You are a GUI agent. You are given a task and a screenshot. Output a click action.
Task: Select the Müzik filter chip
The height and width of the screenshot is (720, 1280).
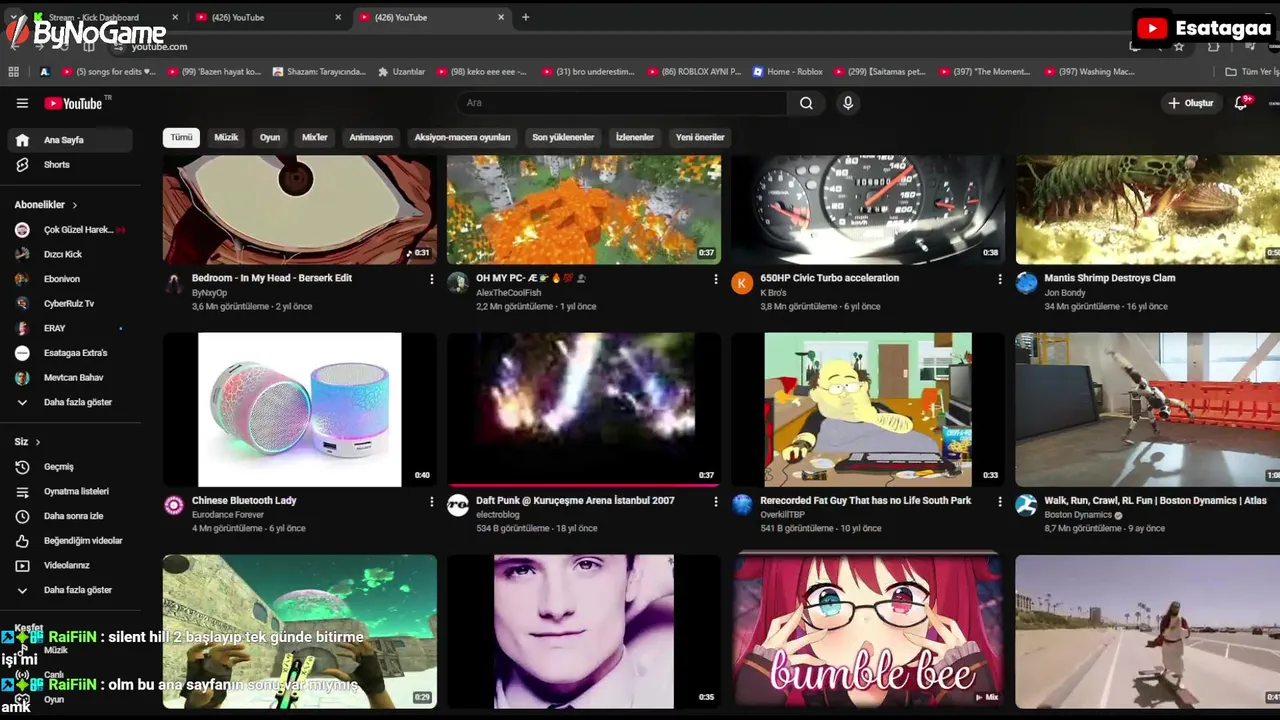(226, 137)
